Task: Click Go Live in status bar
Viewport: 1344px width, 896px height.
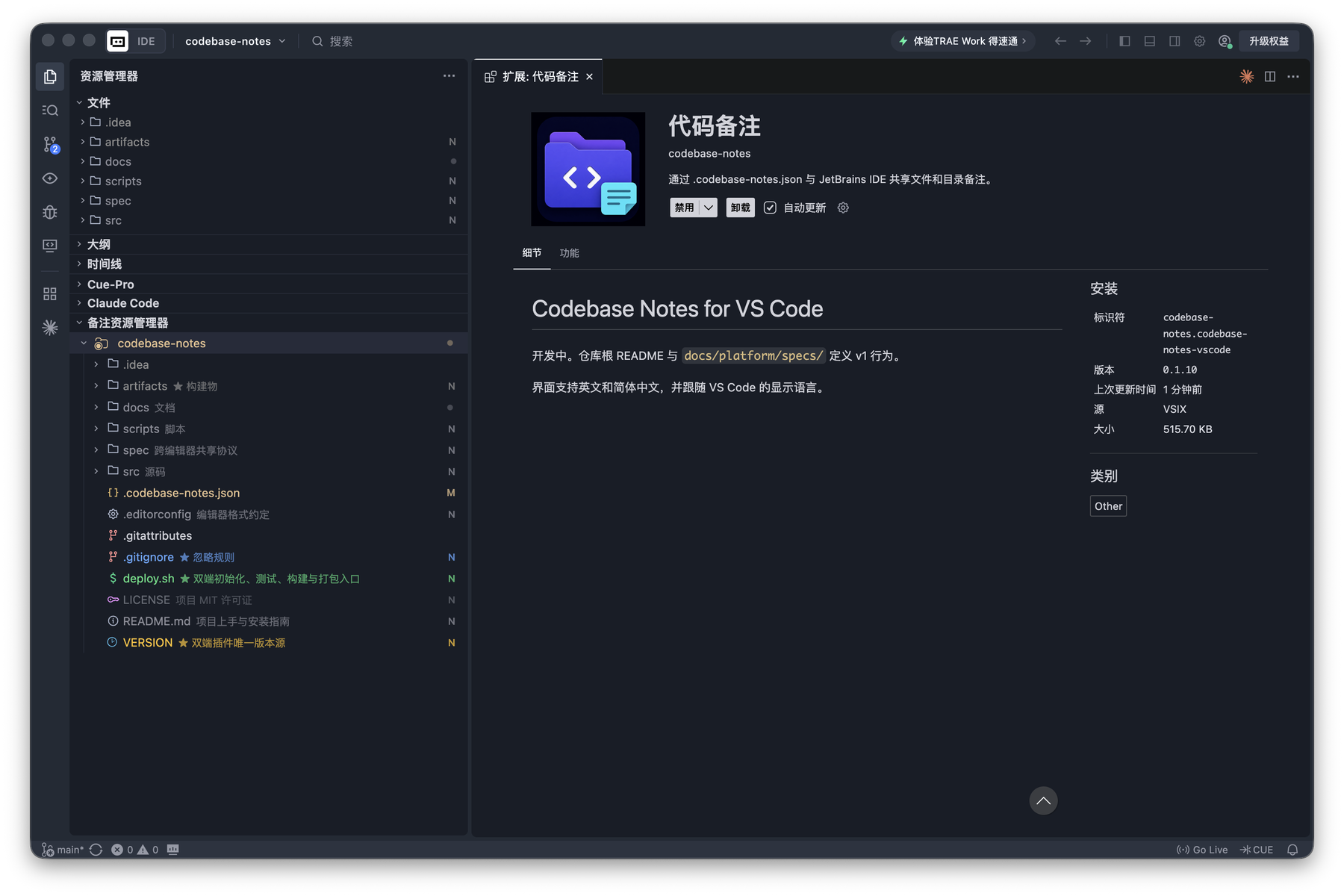Action: 1202,850
